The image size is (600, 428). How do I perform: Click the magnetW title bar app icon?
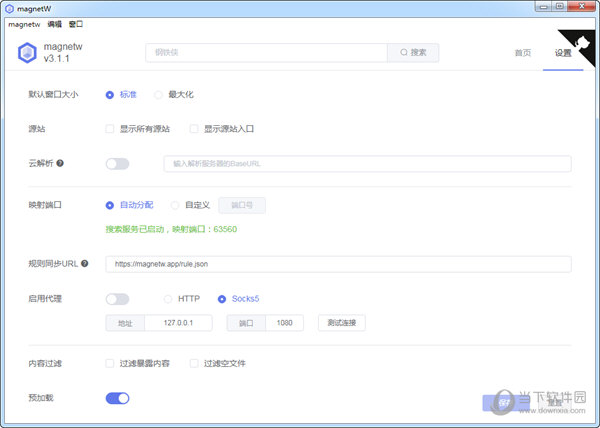9,8
